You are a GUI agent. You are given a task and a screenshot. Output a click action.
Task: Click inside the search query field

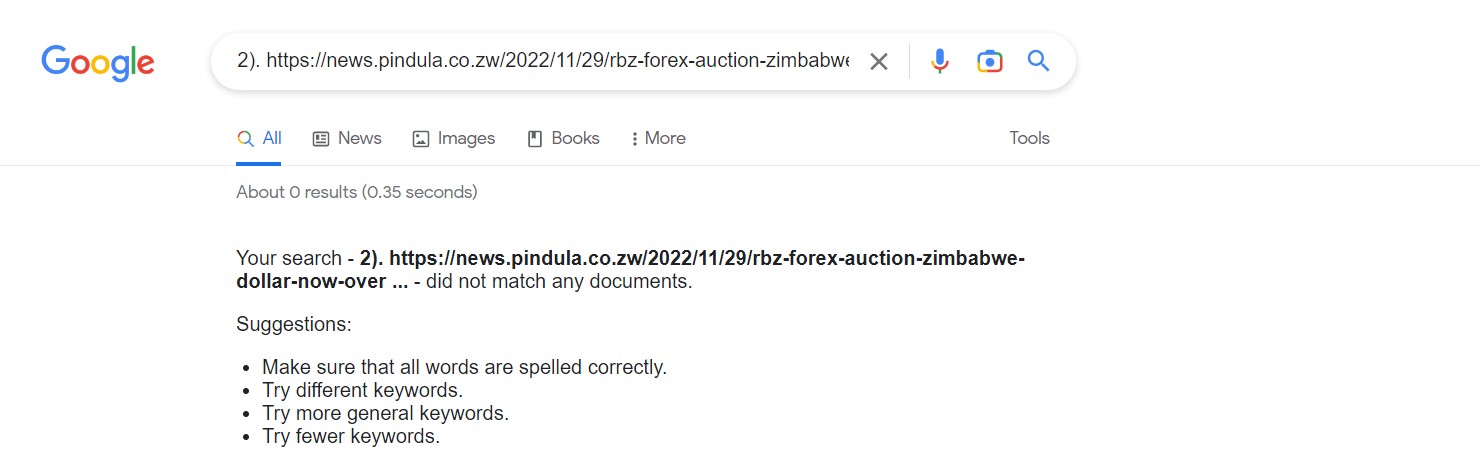[540, 62]
